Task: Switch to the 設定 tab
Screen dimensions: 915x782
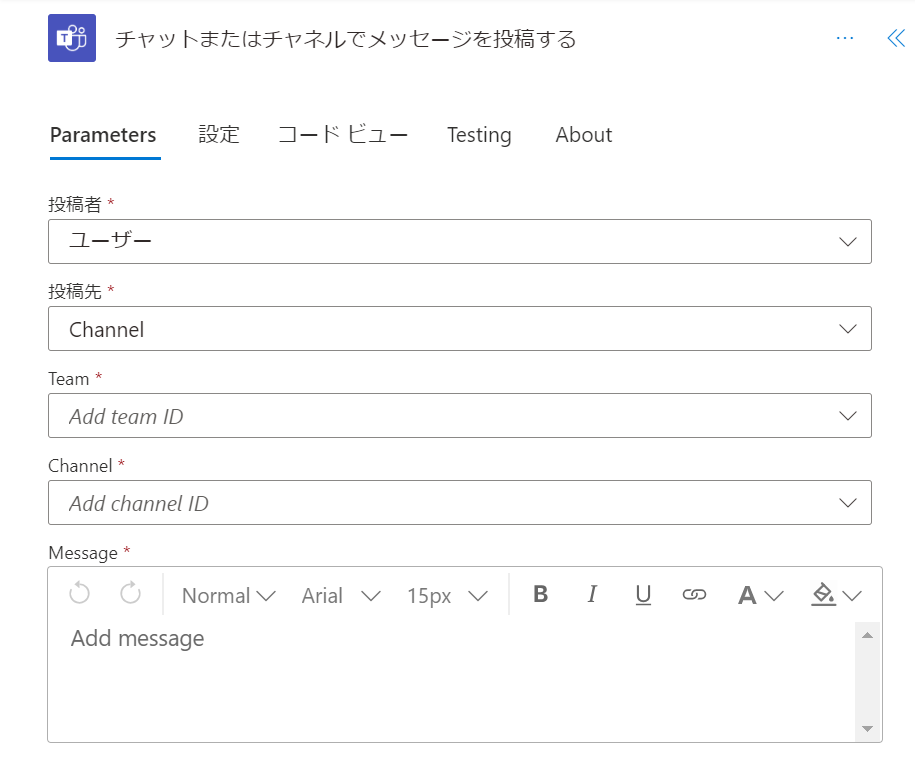Action: 219,134
